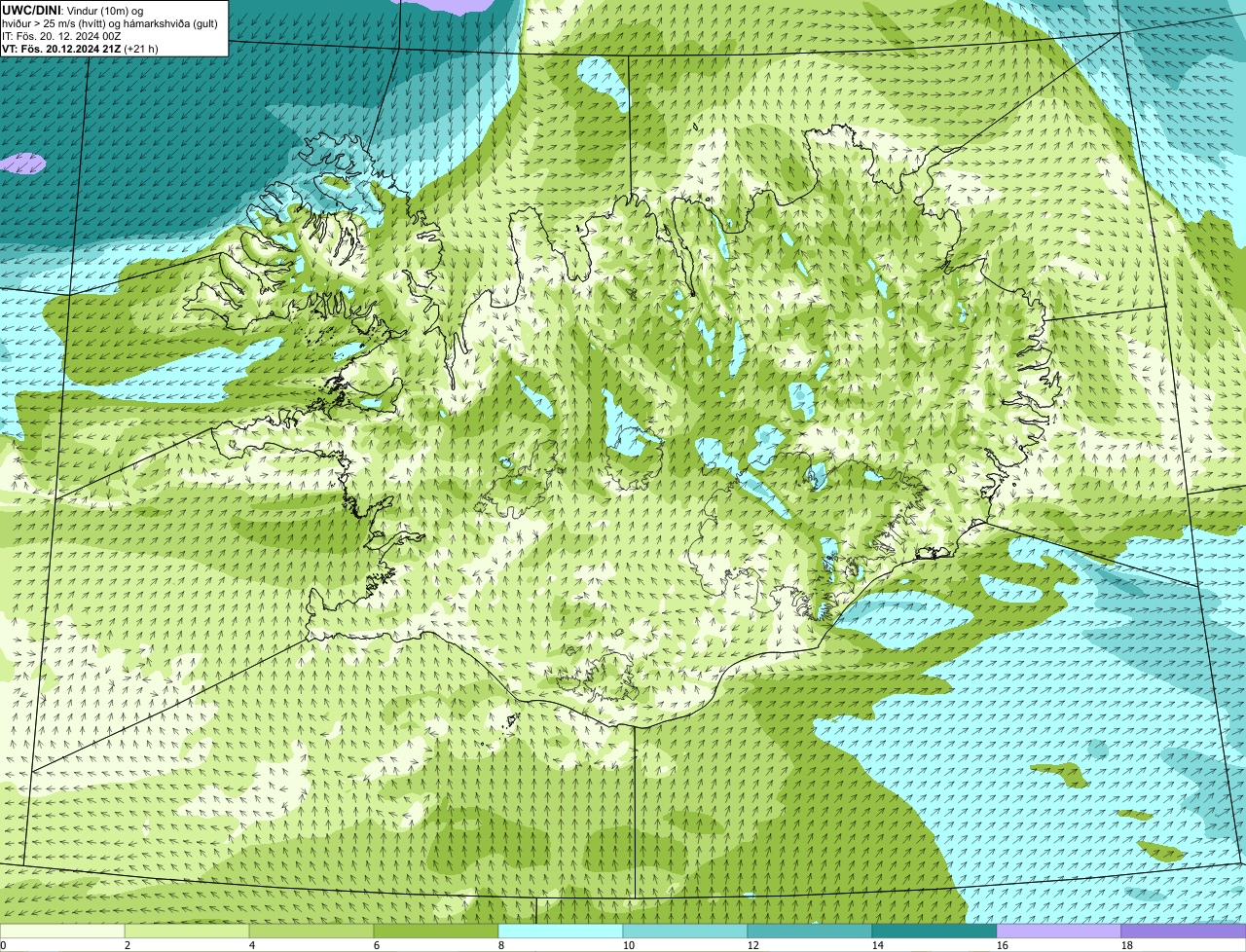
Task: Pick the 4–6 m/s green legend swatch
Action: pyautogui.click(x=311, y=931)
